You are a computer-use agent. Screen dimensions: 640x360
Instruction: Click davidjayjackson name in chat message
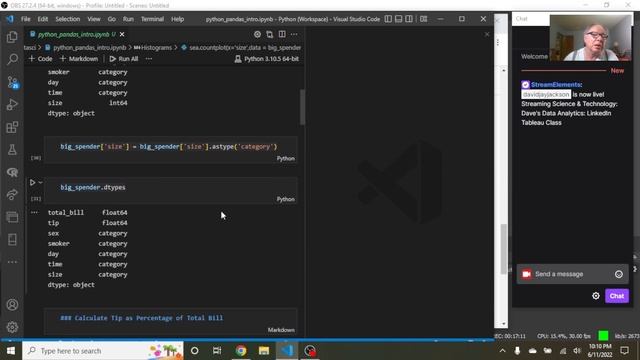point(546,94)
